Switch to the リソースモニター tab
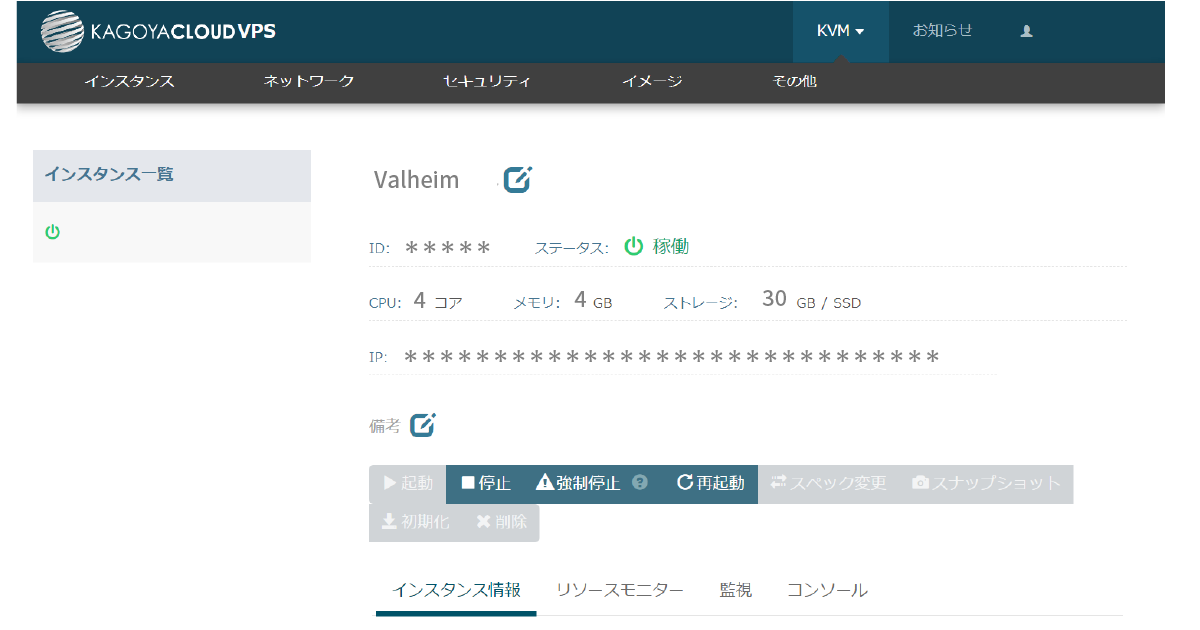This screenshot has width=1200, height=630. pyautogui.click(x=619, y=590)
